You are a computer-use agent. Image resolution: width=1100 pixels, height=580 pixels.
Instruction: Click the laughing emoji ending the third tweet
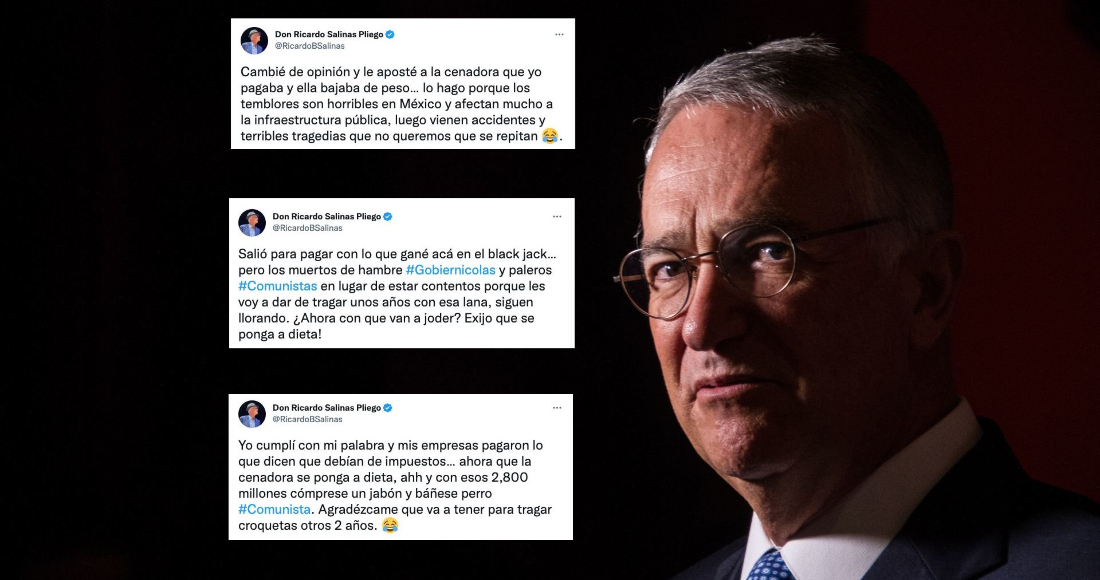click(x=390, y=525)
